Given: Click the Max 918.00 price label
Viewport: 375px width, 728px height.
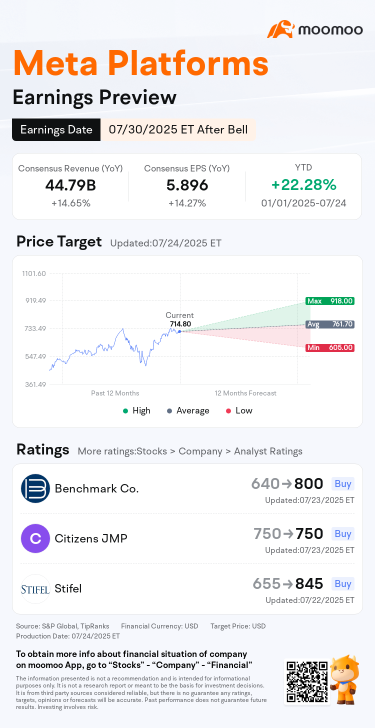Looking at the screenshot, I should point(330,301).
